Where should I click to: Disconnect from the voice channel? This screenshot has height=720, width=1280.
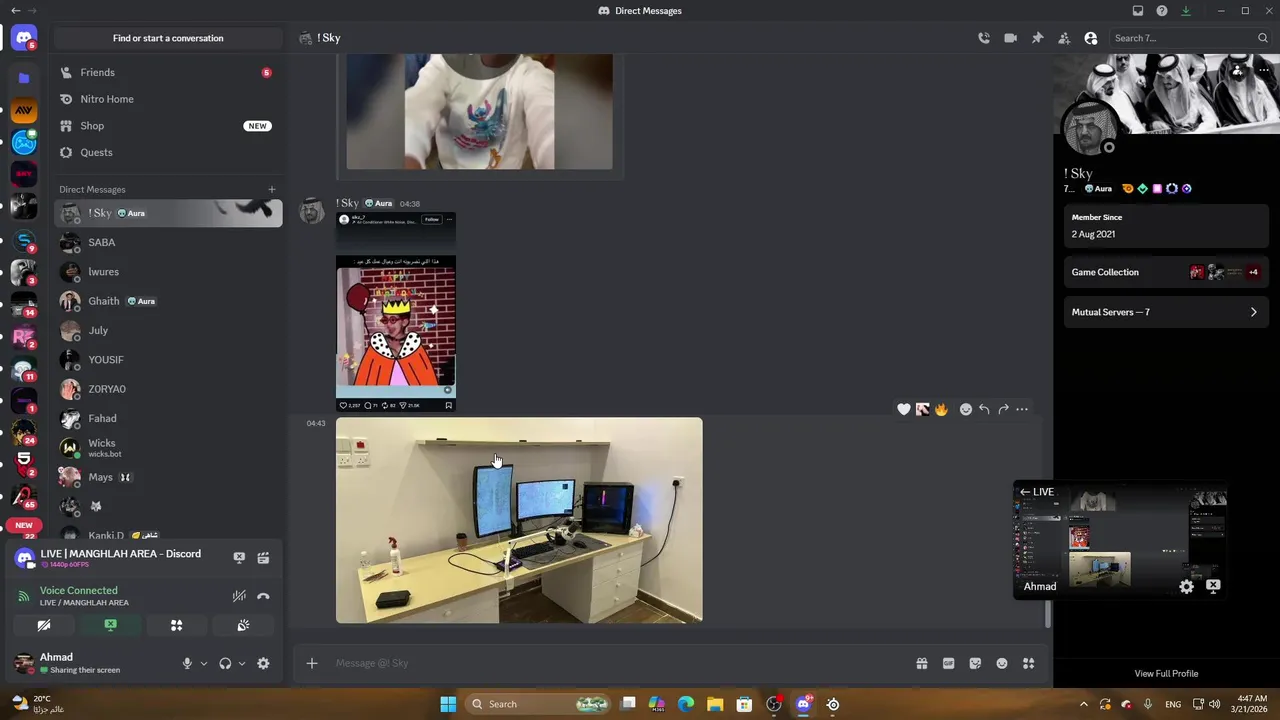tap(263, 596)
